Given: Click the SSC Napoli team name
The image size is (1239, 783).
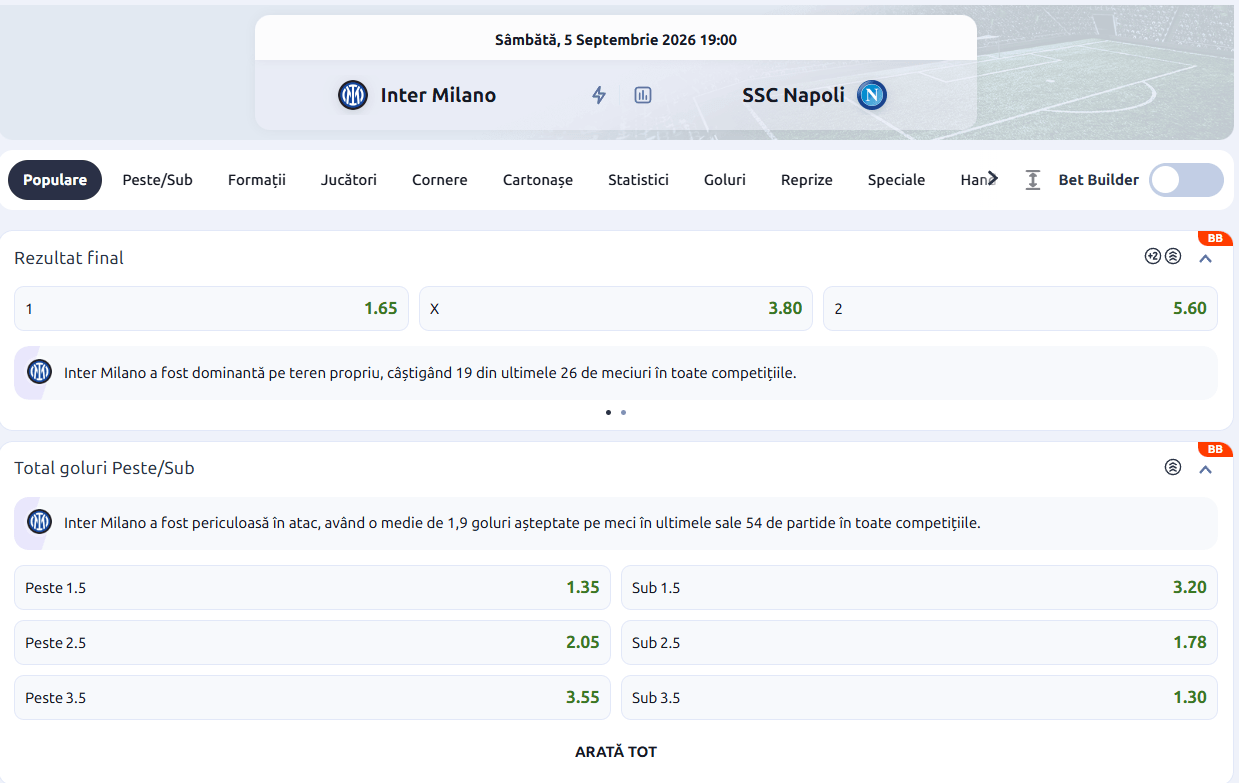Looking at the screenshot, I should point(793,95).
